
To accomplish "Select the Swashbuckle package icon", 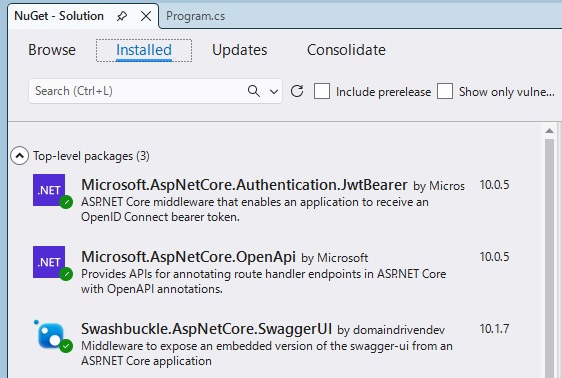I will coord(50,335).
